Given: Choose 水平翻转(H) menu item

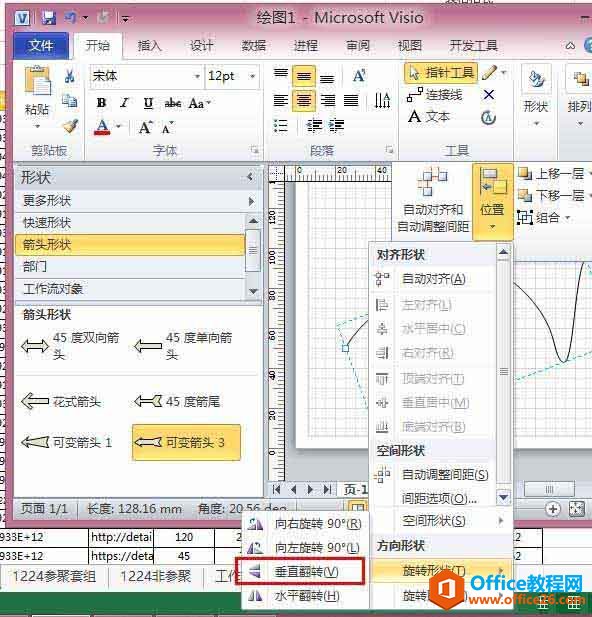Looking at the screenshot, I should point(305,596).
